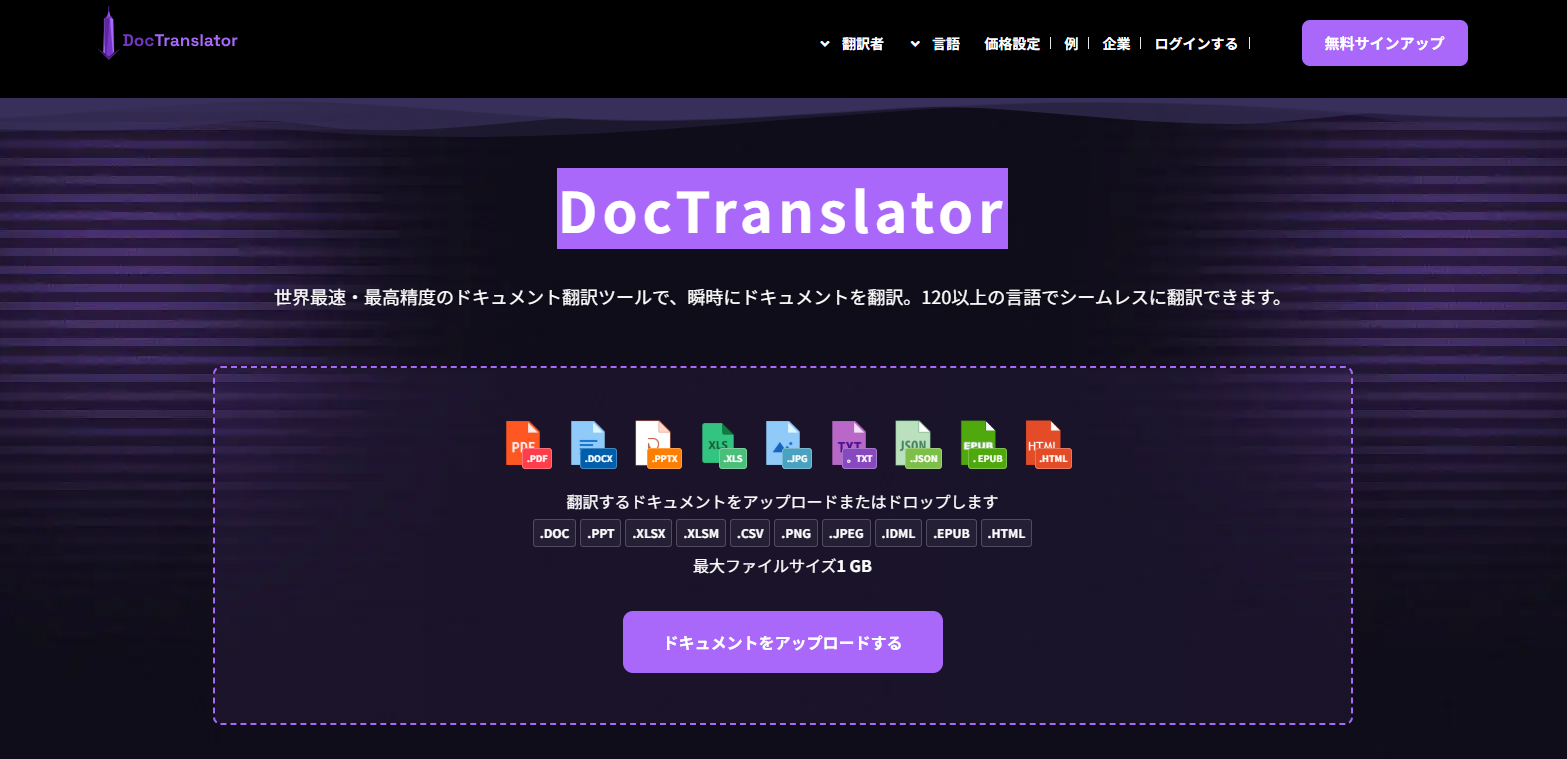Click the HTML file format icon

[x=1046, y=444]
